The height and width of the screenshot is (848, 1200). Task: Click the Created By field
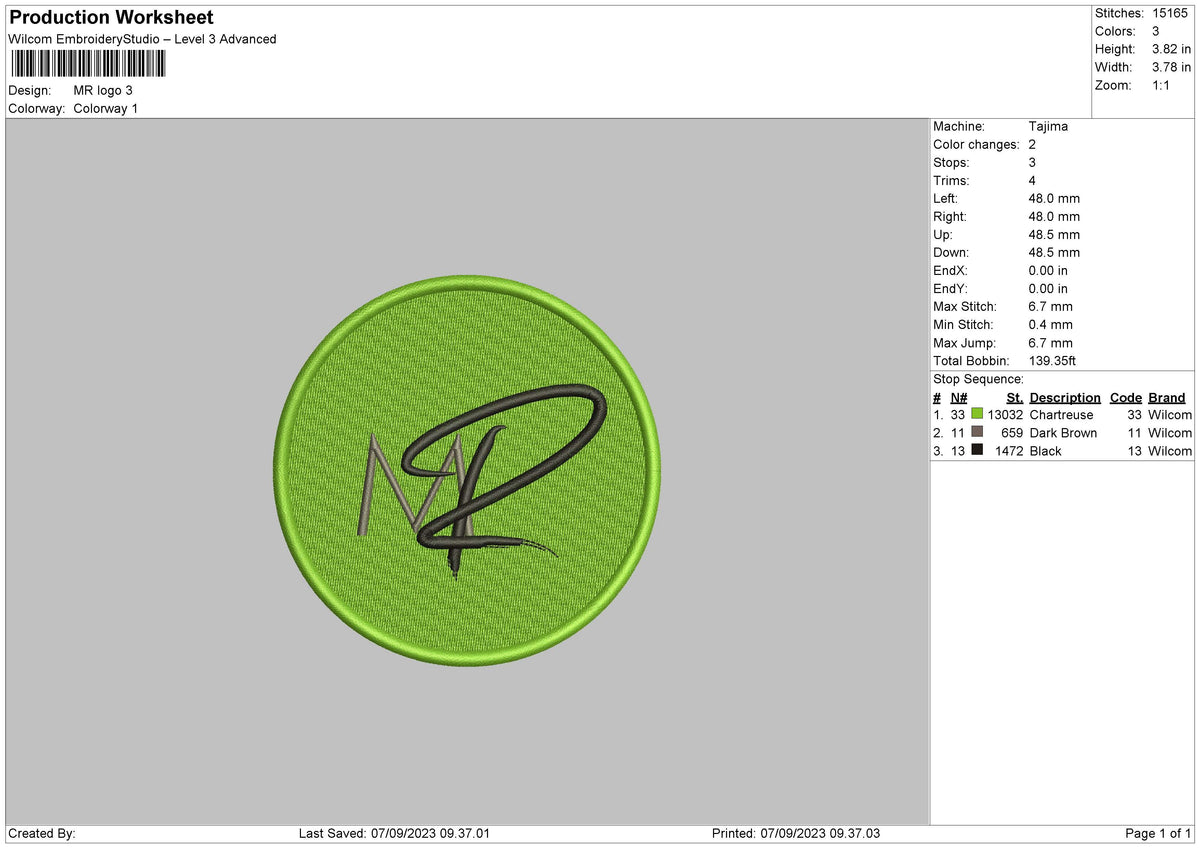pos(44,832)
